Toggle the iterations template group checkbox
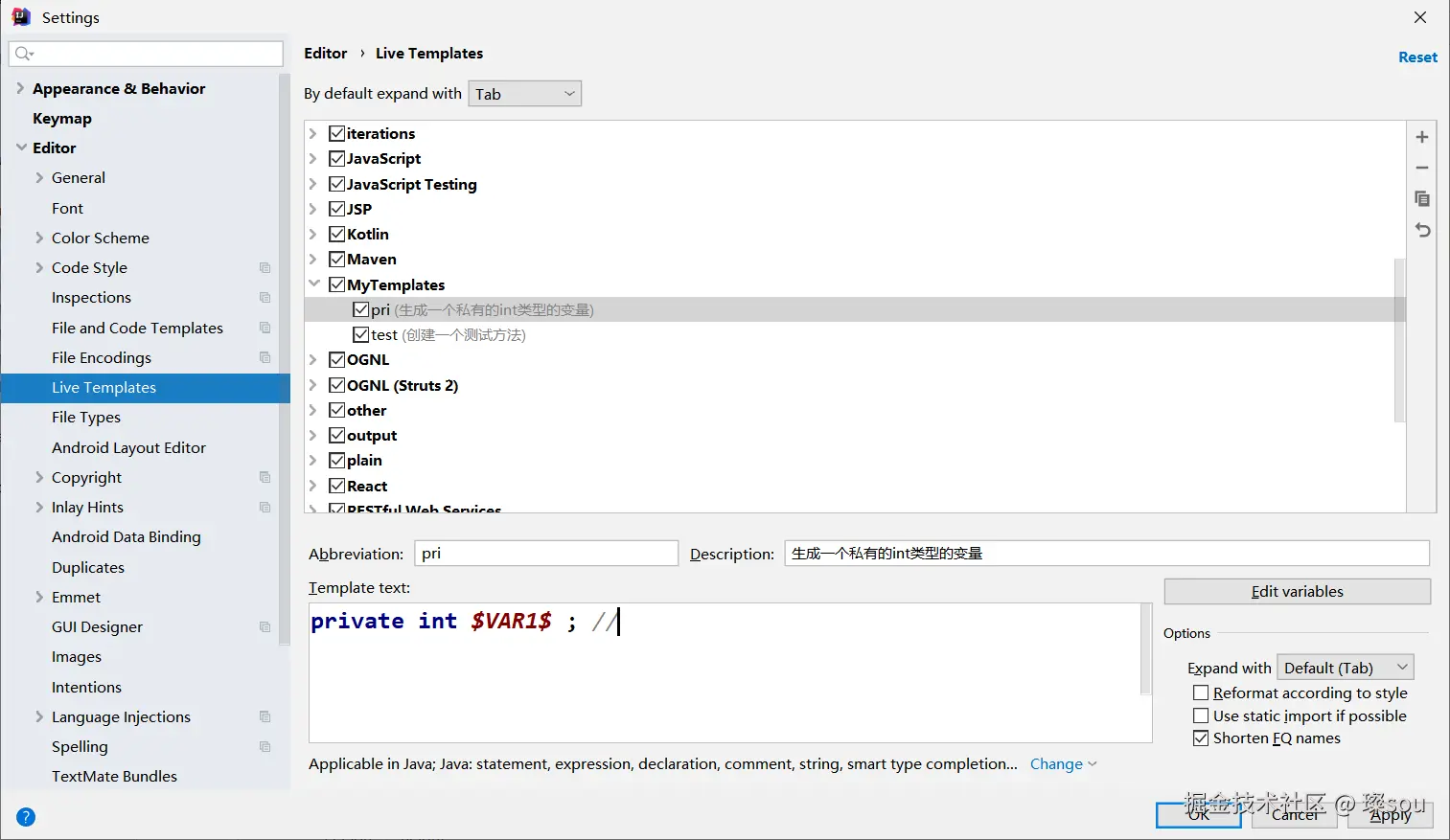1450x840 pixels. [x=336, y=133]
